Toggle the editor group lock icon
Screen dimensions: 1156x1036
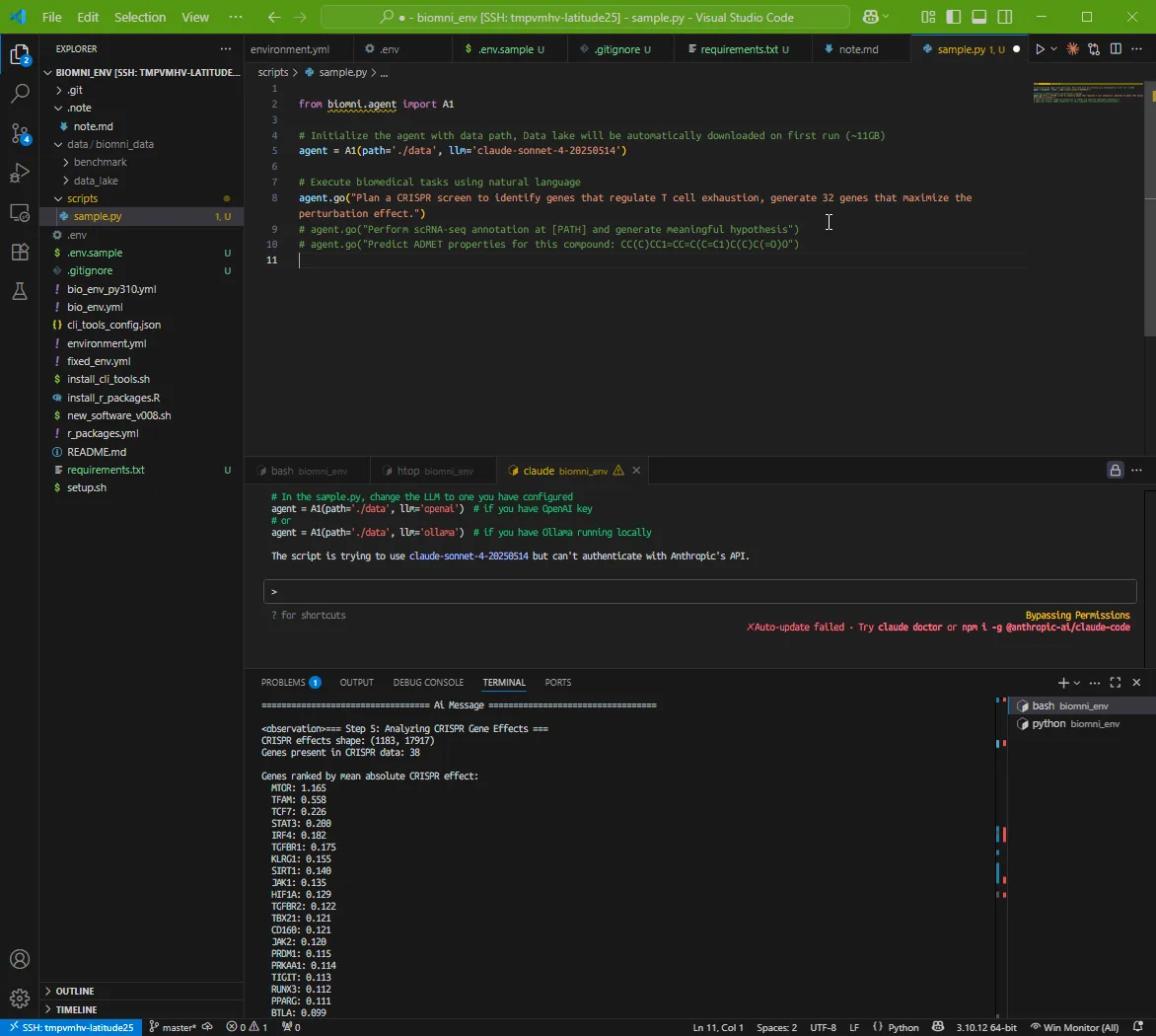pos(1115,471)
